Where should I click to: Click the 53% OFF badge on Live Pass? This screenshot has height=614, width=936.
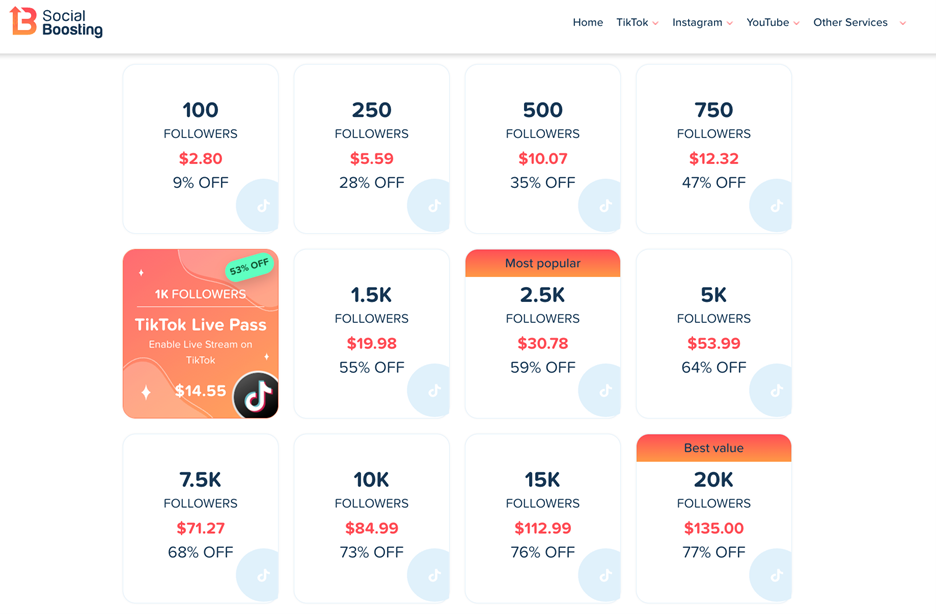[249, 268]
